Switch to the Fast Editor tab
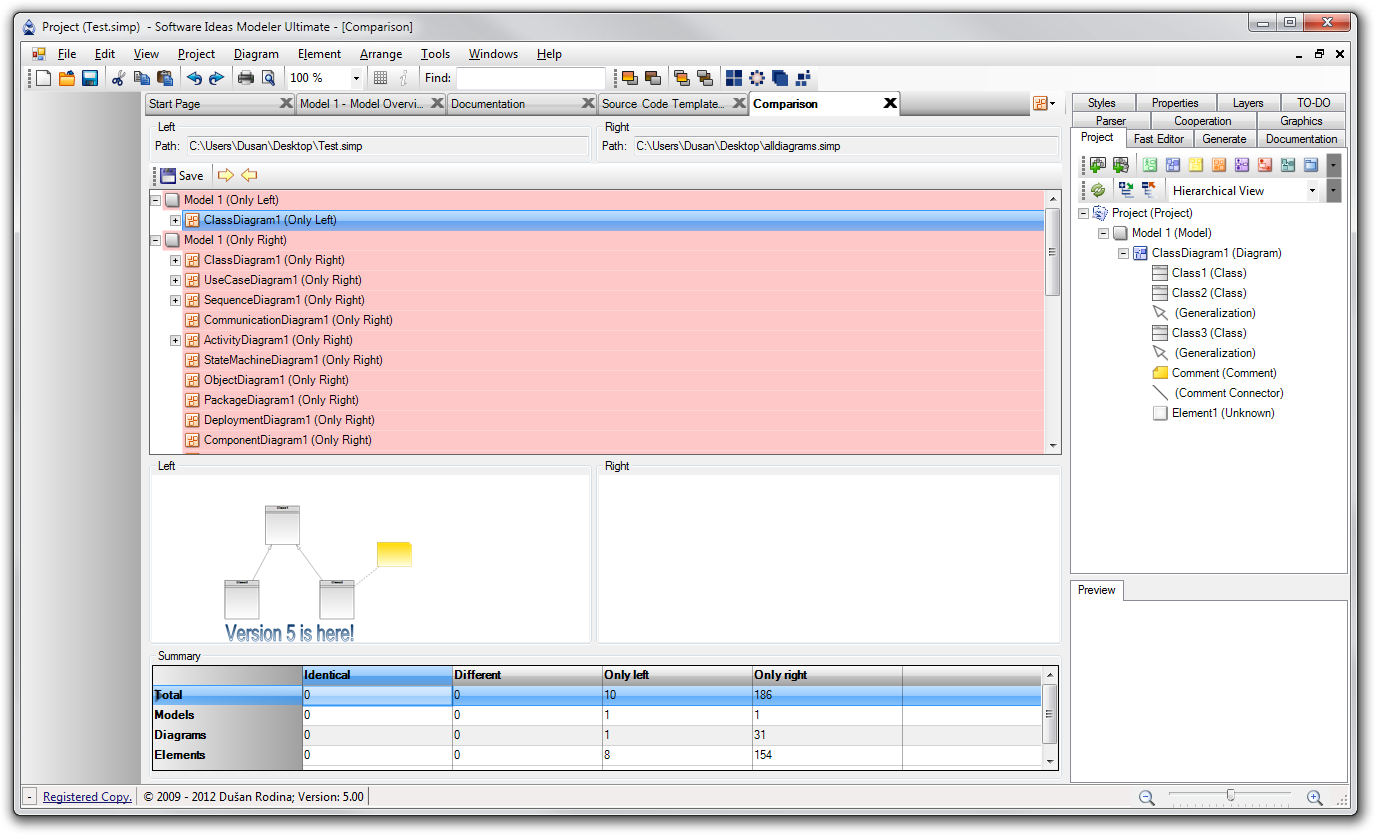Viewport: 1376px width, 835px height. (x=1158, y=139)
